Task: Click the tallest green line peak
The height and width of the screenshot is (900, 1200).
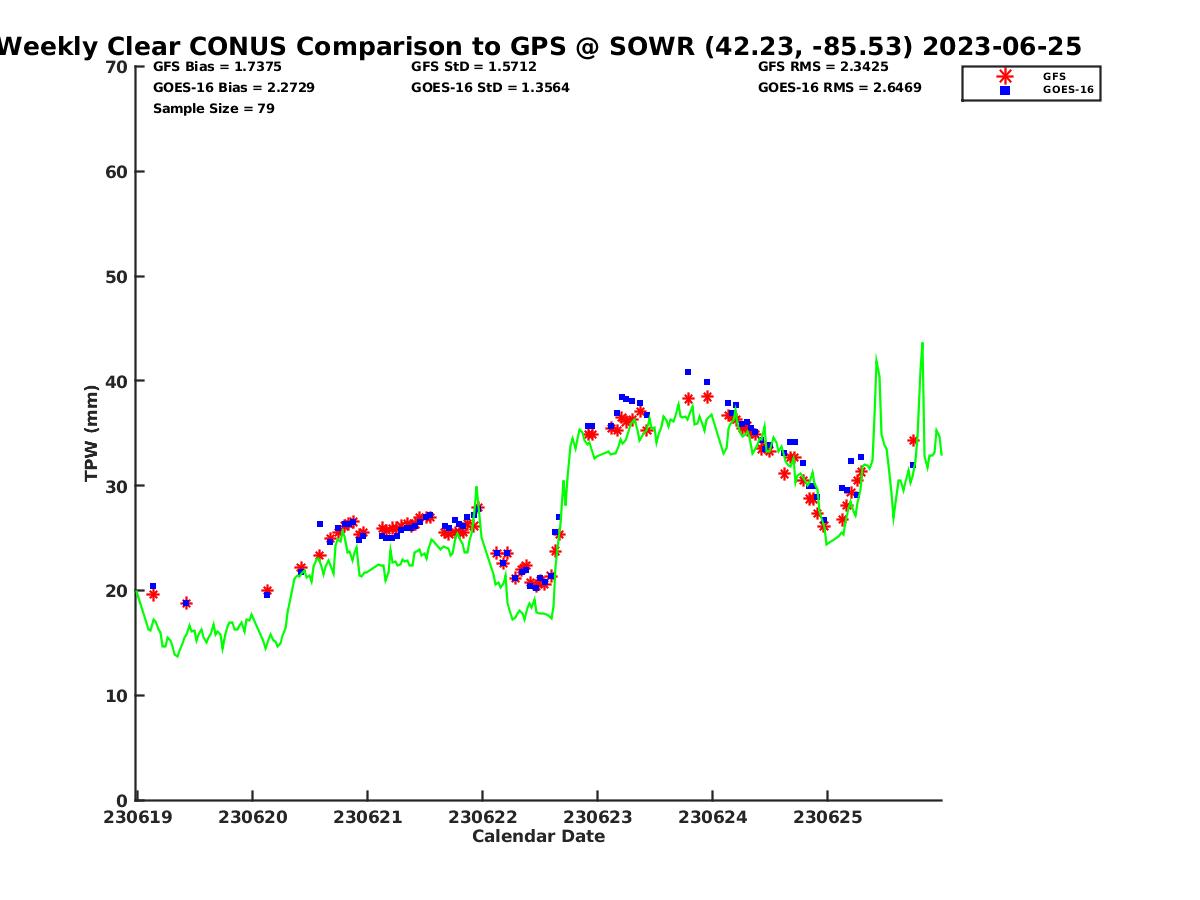Action: coord(922,343)
